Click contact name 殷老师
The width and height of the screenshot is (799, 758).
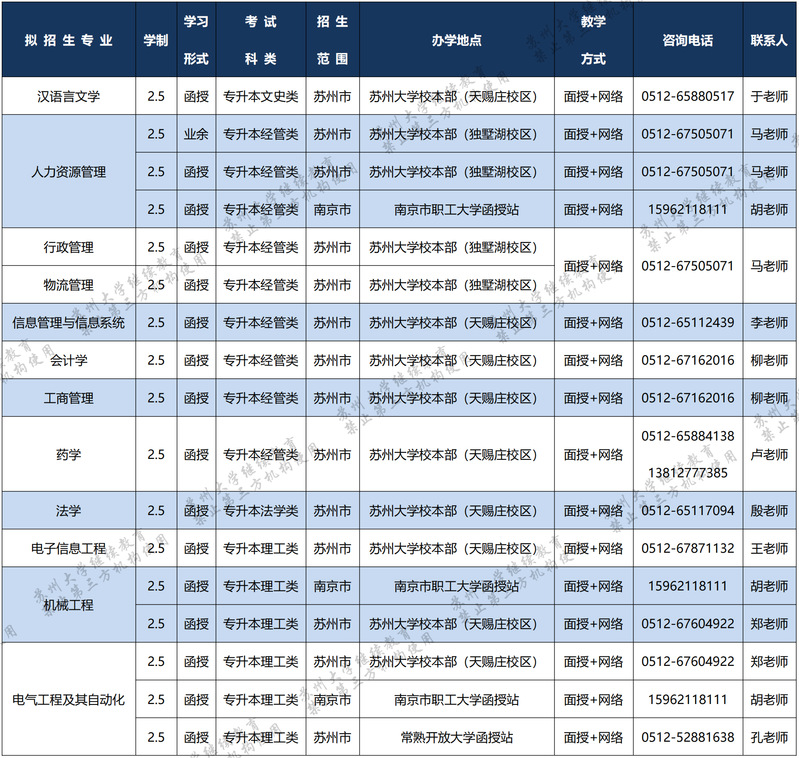(769, 511)
